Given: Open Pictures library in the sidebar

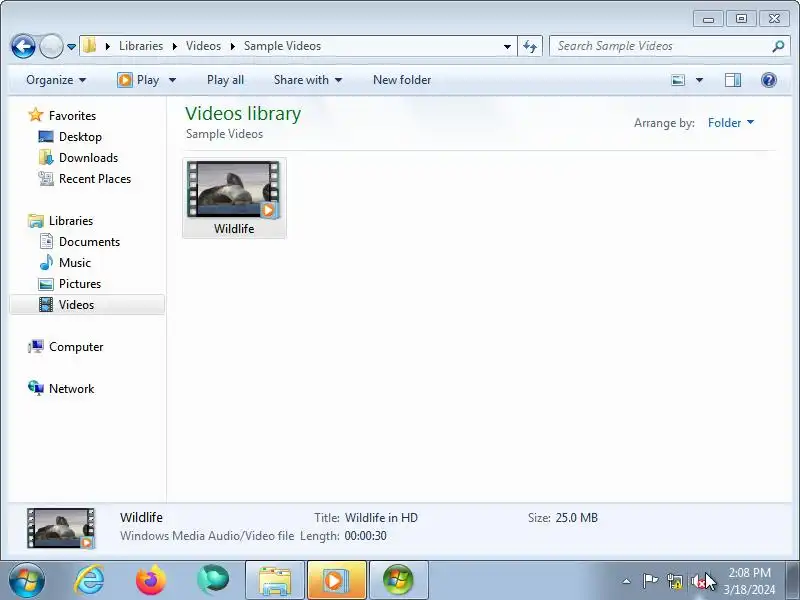Looking at the screenshot, I should [x=80, y=284].
